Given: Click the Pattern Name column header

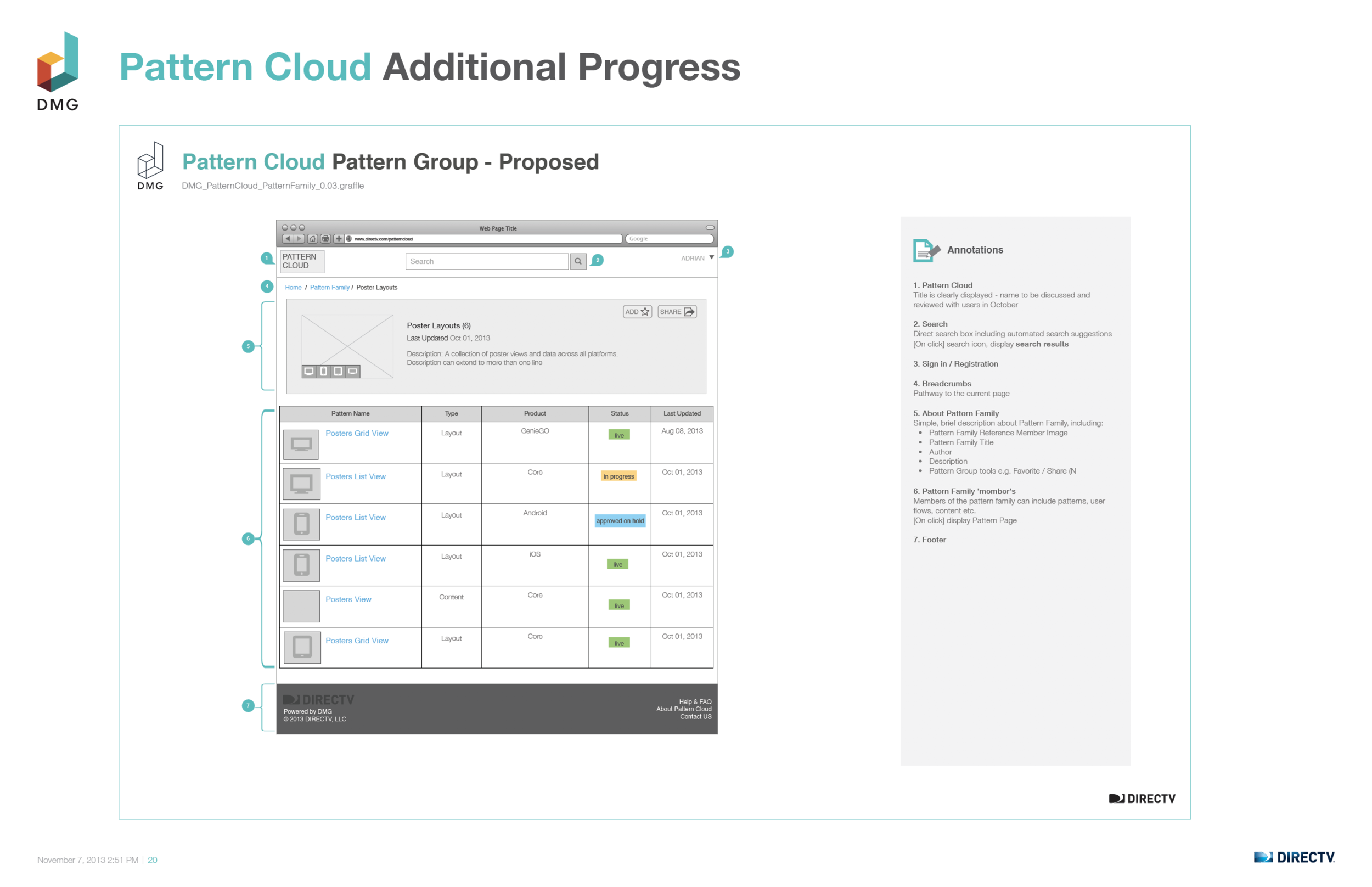Looking at the screenshot, I should pos(350,413).
